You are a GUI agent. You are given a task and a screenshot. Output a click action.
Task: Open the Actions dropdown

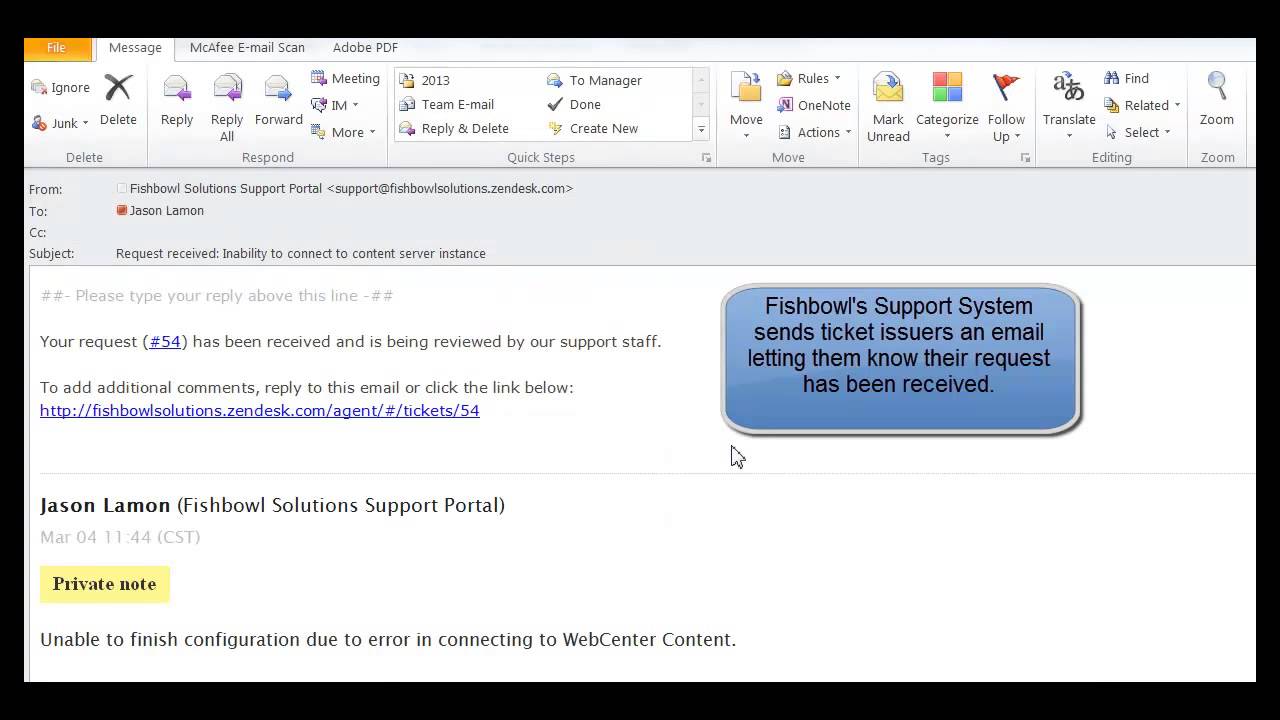(x=814, y=132)
